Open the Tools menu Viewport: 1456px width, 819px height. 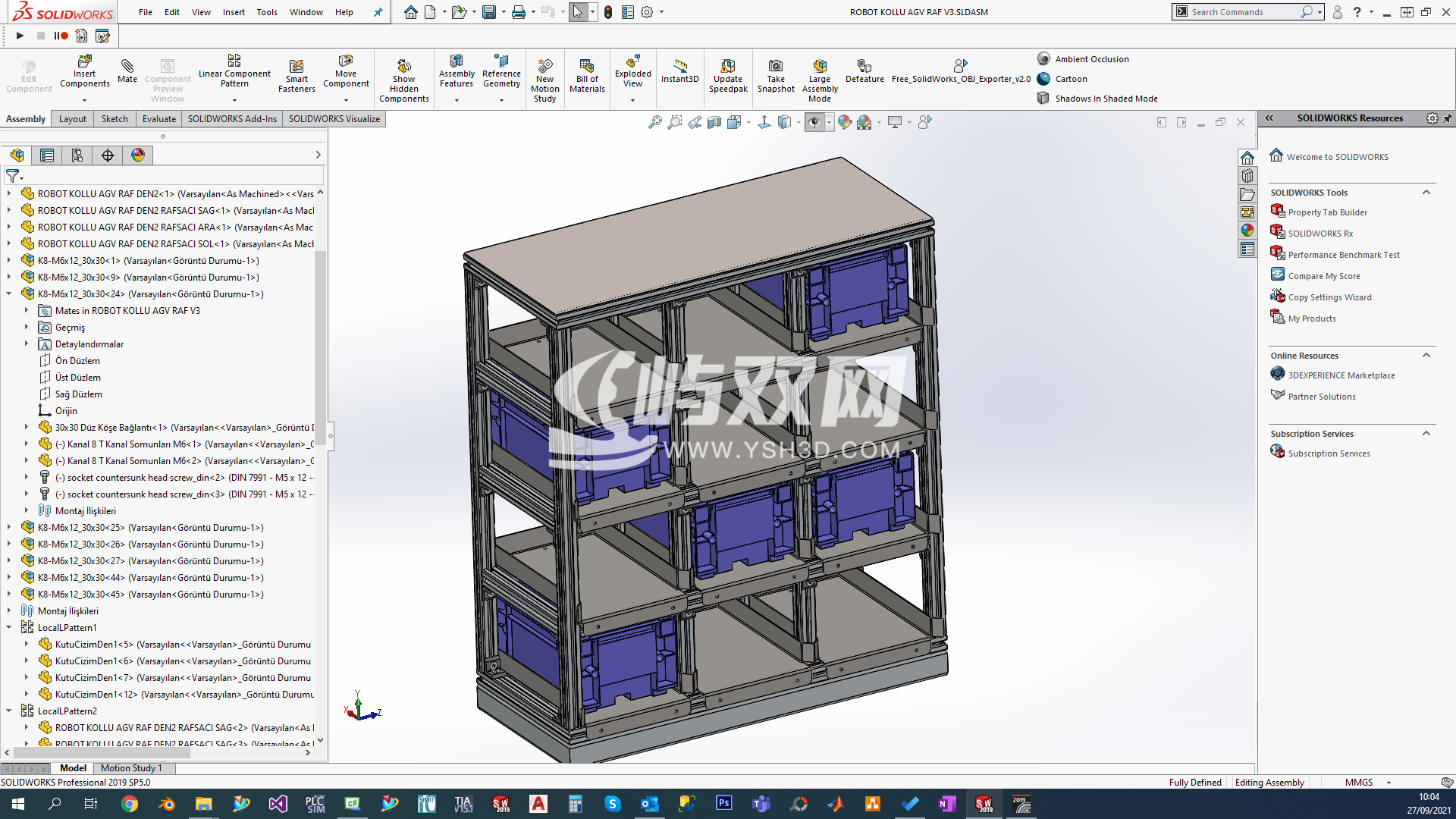point(267,12)
